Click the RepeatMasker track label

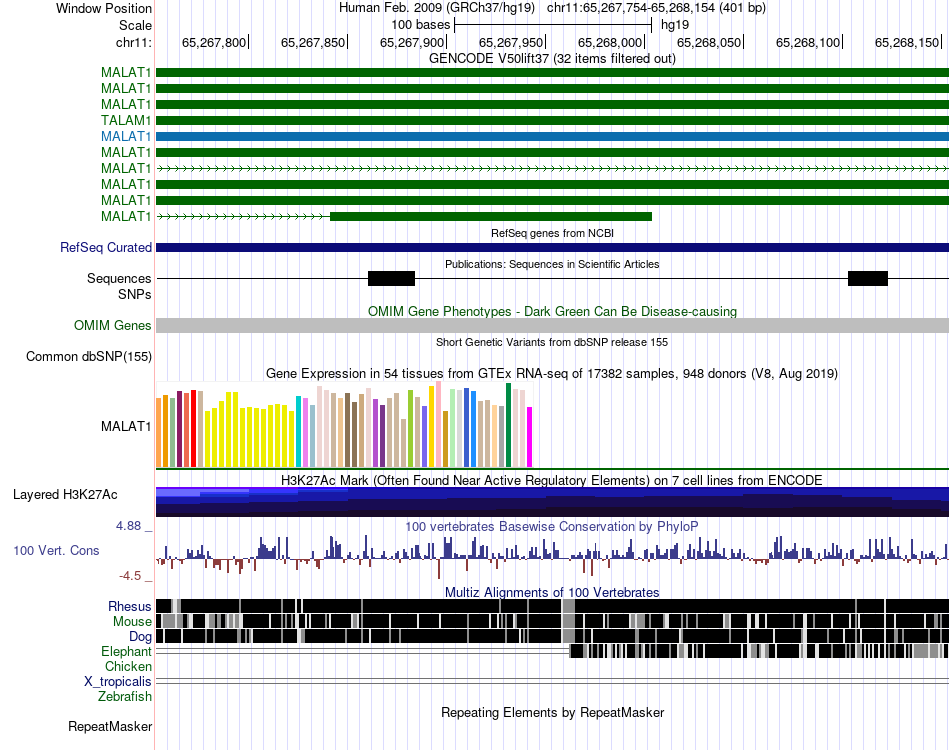click(110, 726)
